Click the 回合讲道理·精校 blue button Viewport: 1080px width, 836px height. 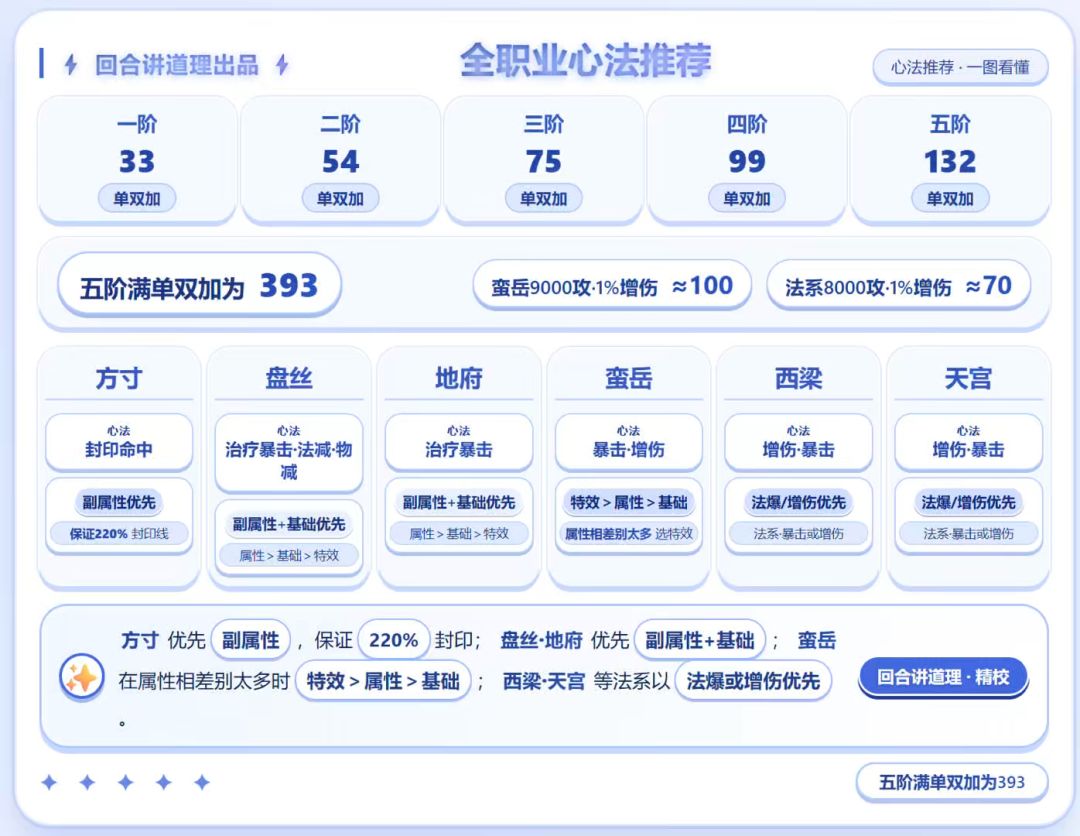click(943, 678)
